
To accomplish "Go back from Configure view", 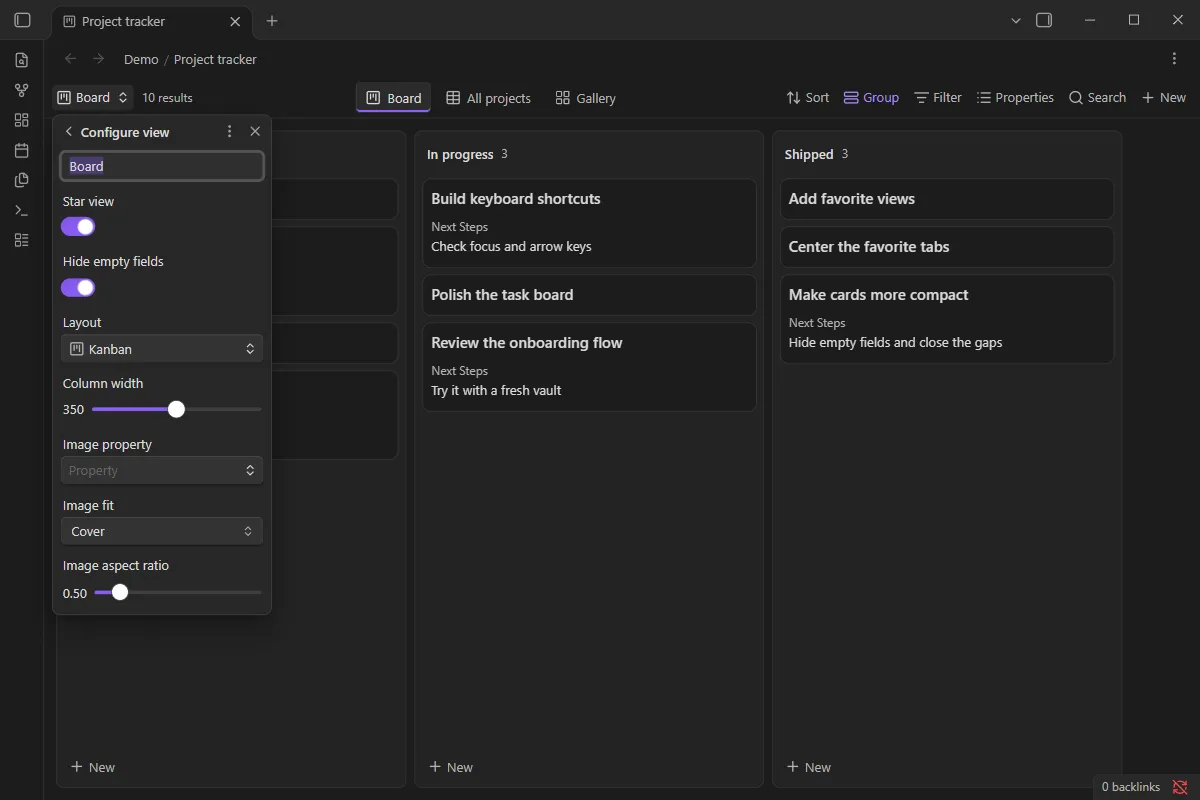I will coord(69,131).
